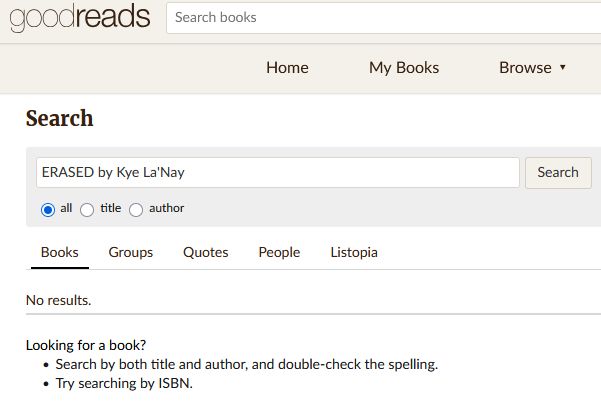This screenshot has height=409, width=601.
Task: Click the "Looking for a book?" text
Action: pyautogui.click(x=86, y=345)
